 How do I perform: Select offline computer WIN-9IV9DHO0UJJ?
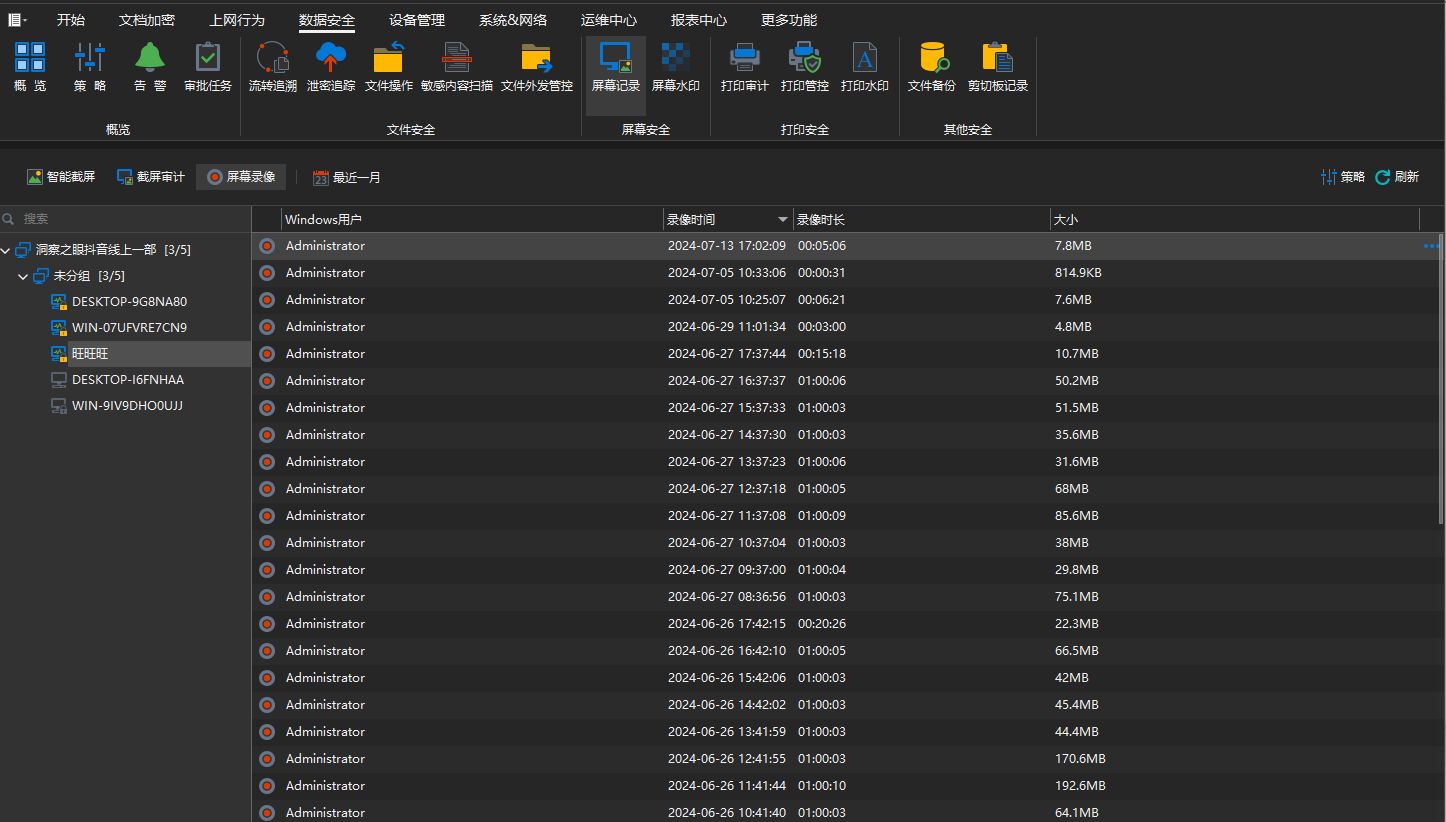coord(127,406)
